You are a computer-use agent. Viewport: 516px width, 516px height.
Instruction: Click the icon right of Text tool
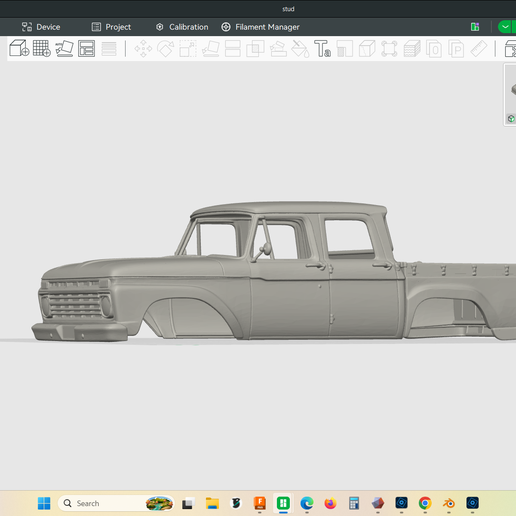click(x=345, y=49)
